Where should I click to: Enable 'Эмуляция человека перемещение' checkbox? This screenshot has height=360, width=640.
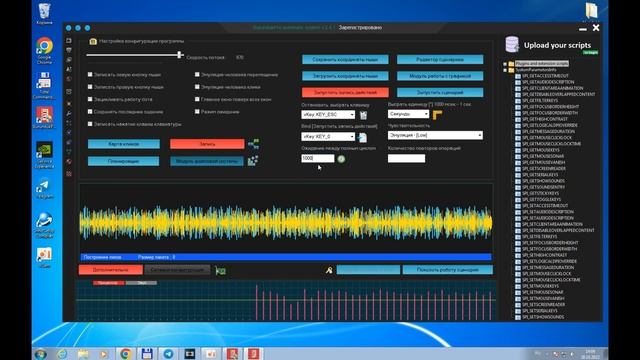[x=197, y=75]
